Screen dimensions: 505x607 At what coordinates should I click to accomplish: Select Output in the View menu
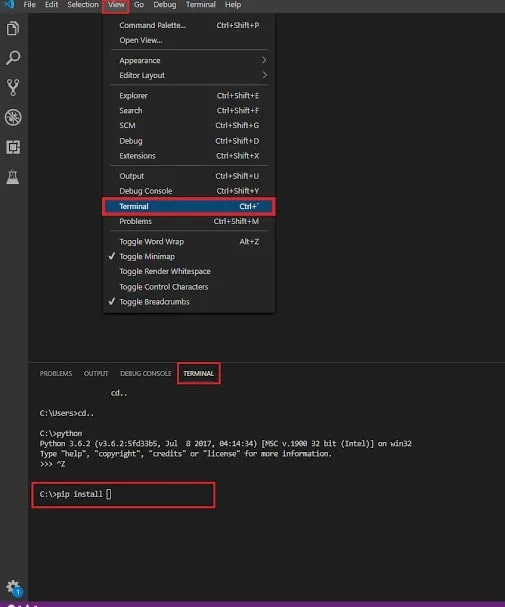[189, 176]
